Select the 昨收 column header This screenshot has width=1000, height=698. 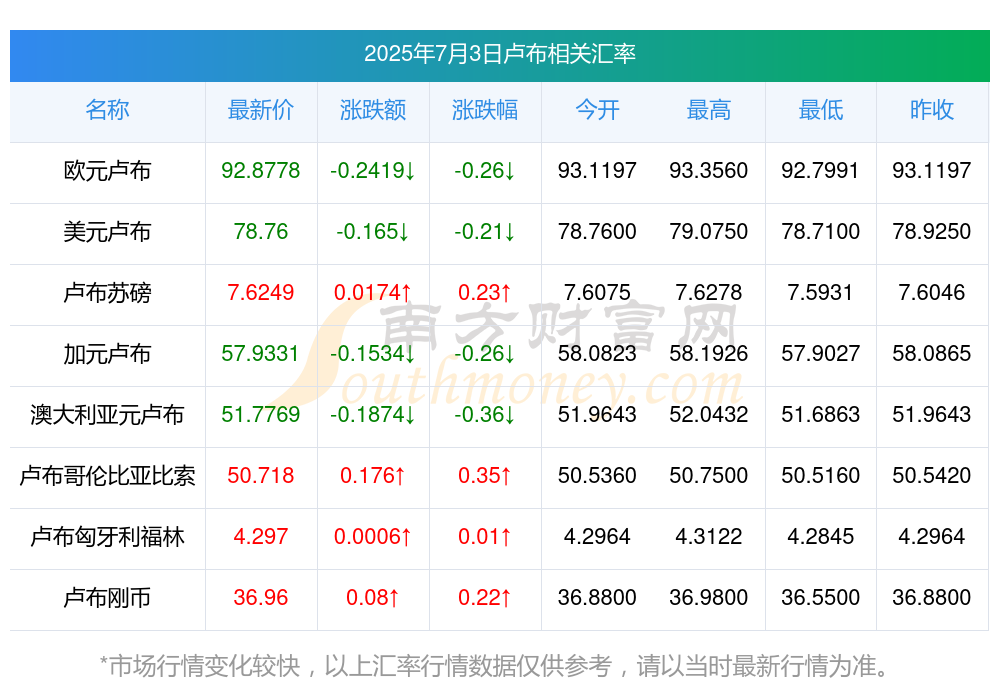932,110
